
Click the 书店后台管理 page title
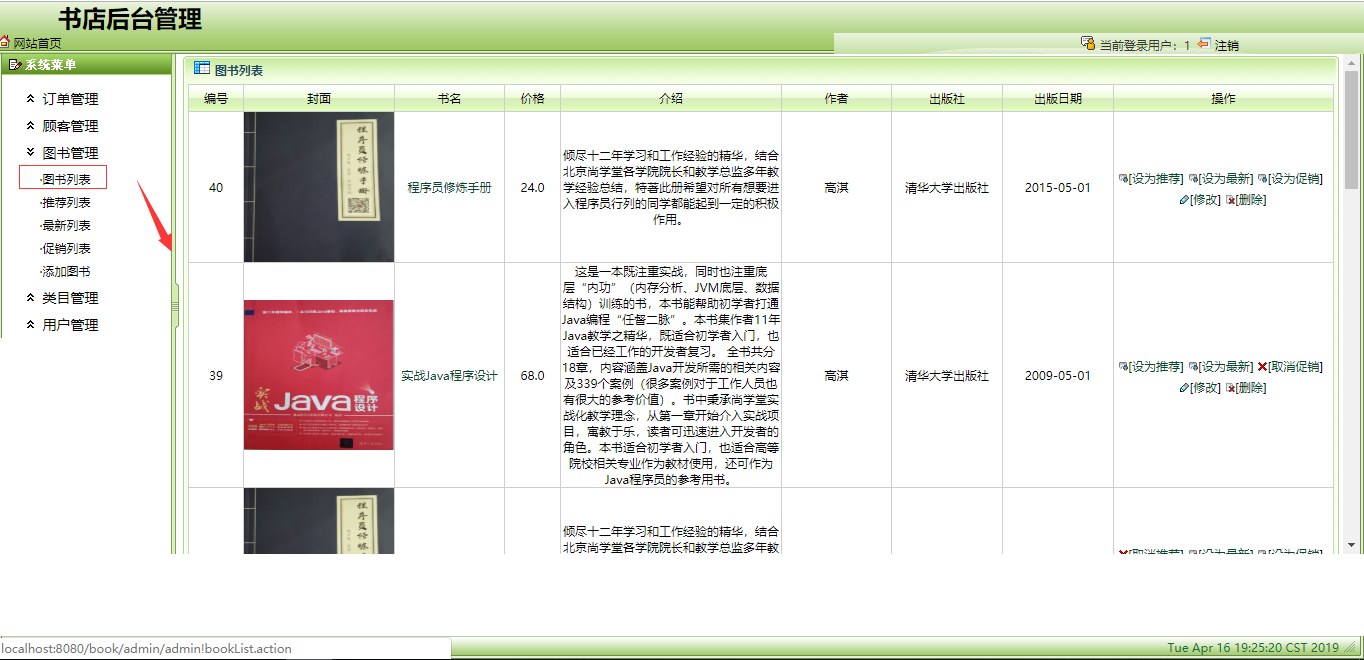tap(130, 19)
